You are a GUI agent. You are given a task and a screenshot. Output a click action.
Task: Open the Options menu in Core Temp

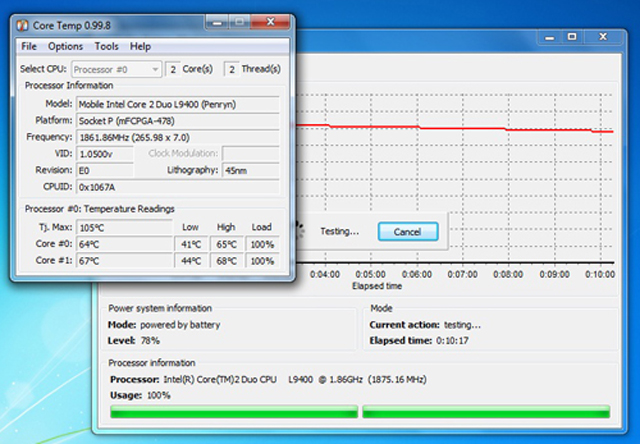point(65,47)
